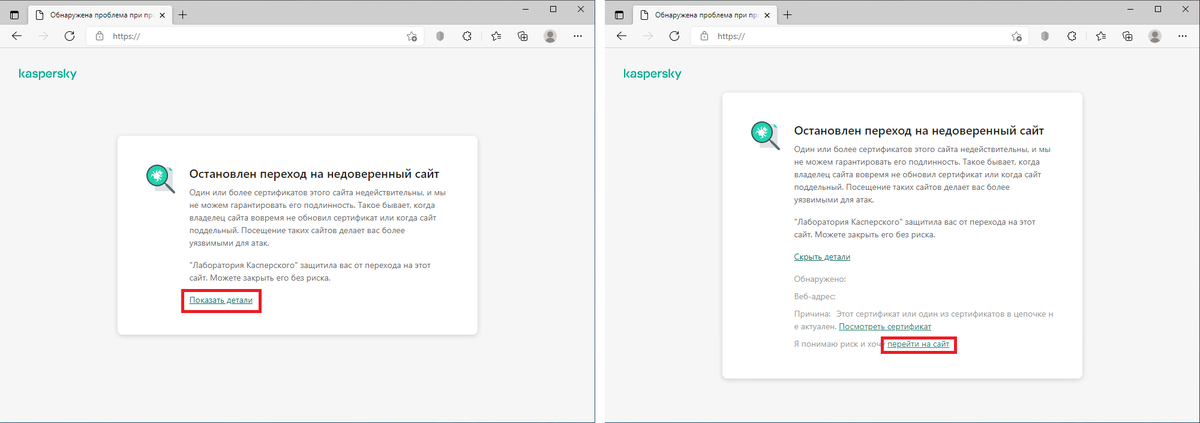Open Favorites list in right window

tap(1099, 36)
